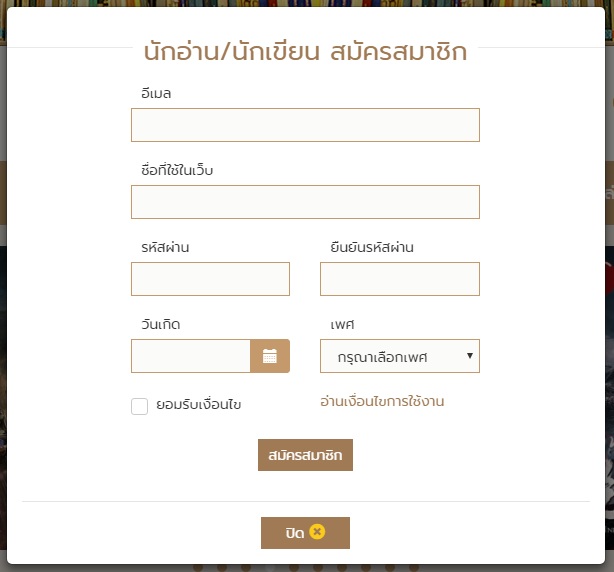Viewport: 614px width, 572px height.
Task: Click the ยอมรับเงื่อนไข label text
Action: tap(199, 405)
